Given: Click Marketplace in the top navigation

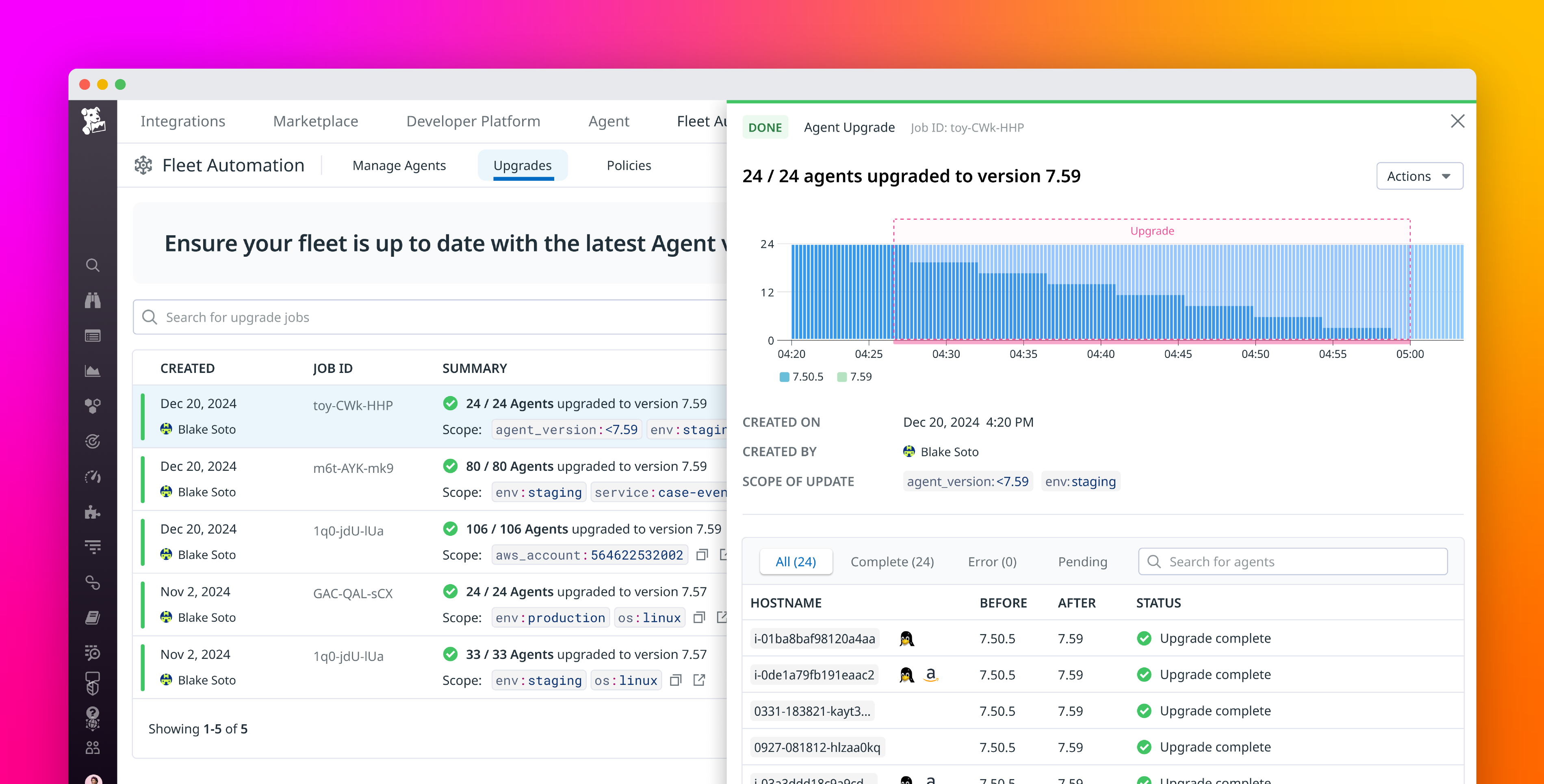Looking at the screenshot, I should pyautogui.click(x=315, y=121).
